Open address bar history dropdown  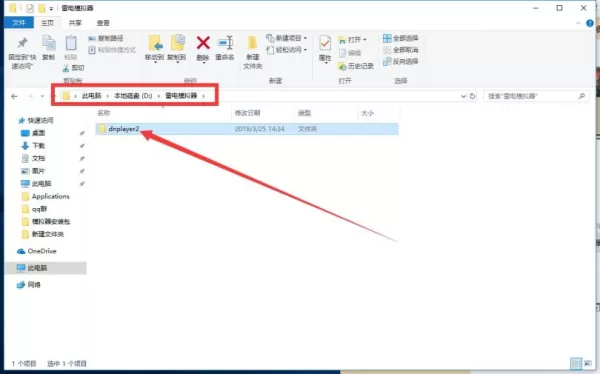pyautogui.click(x=463, y=96)
